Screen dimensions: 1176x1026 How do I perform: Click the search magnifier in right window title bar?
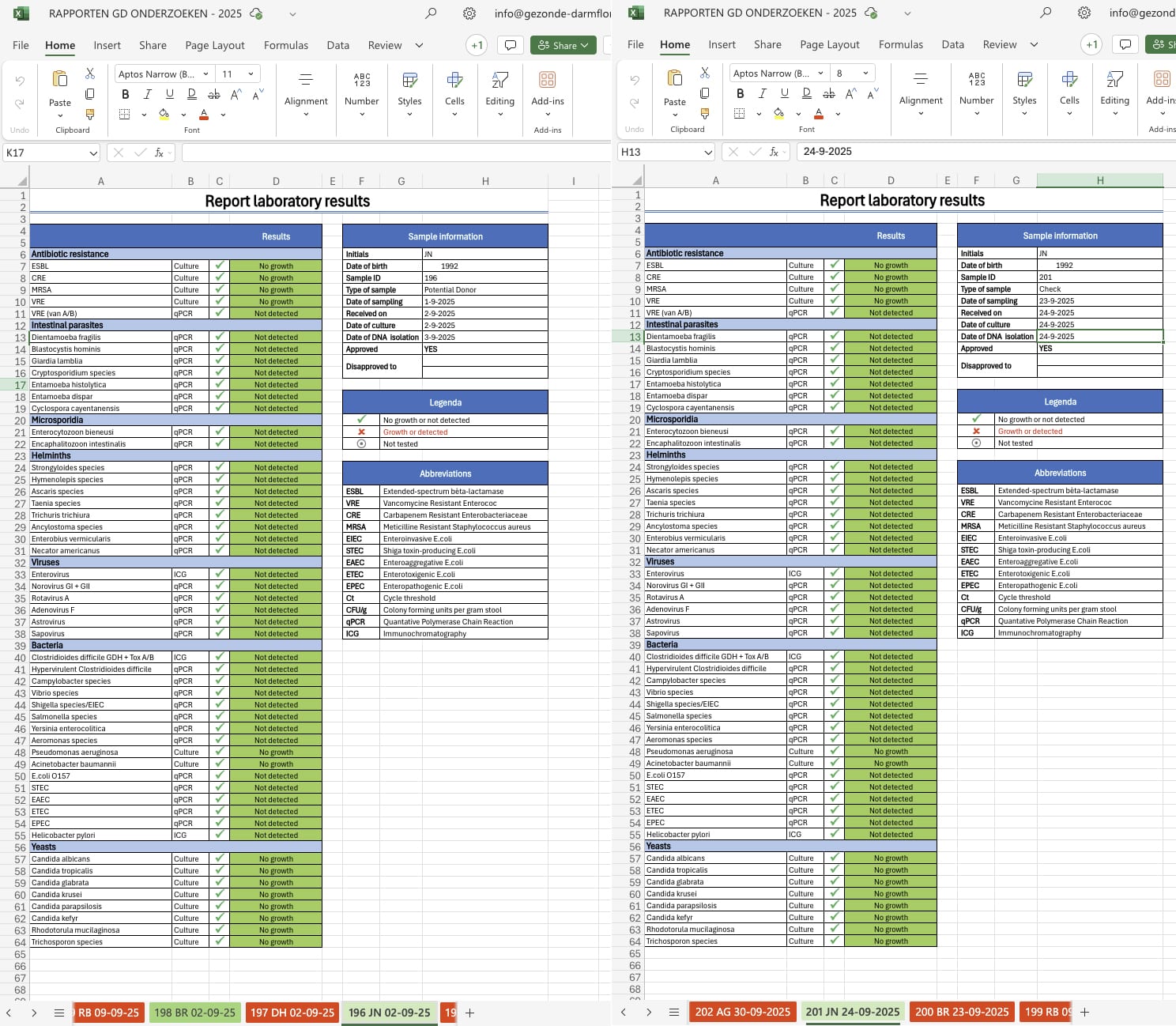[x=1046, y=13]
